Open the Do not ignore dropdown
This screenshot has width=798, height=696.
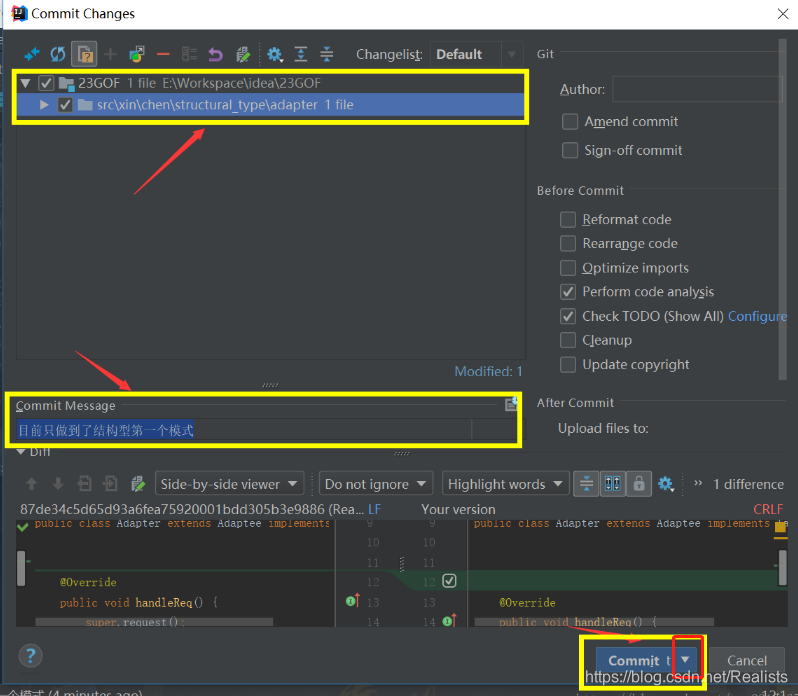376,484
